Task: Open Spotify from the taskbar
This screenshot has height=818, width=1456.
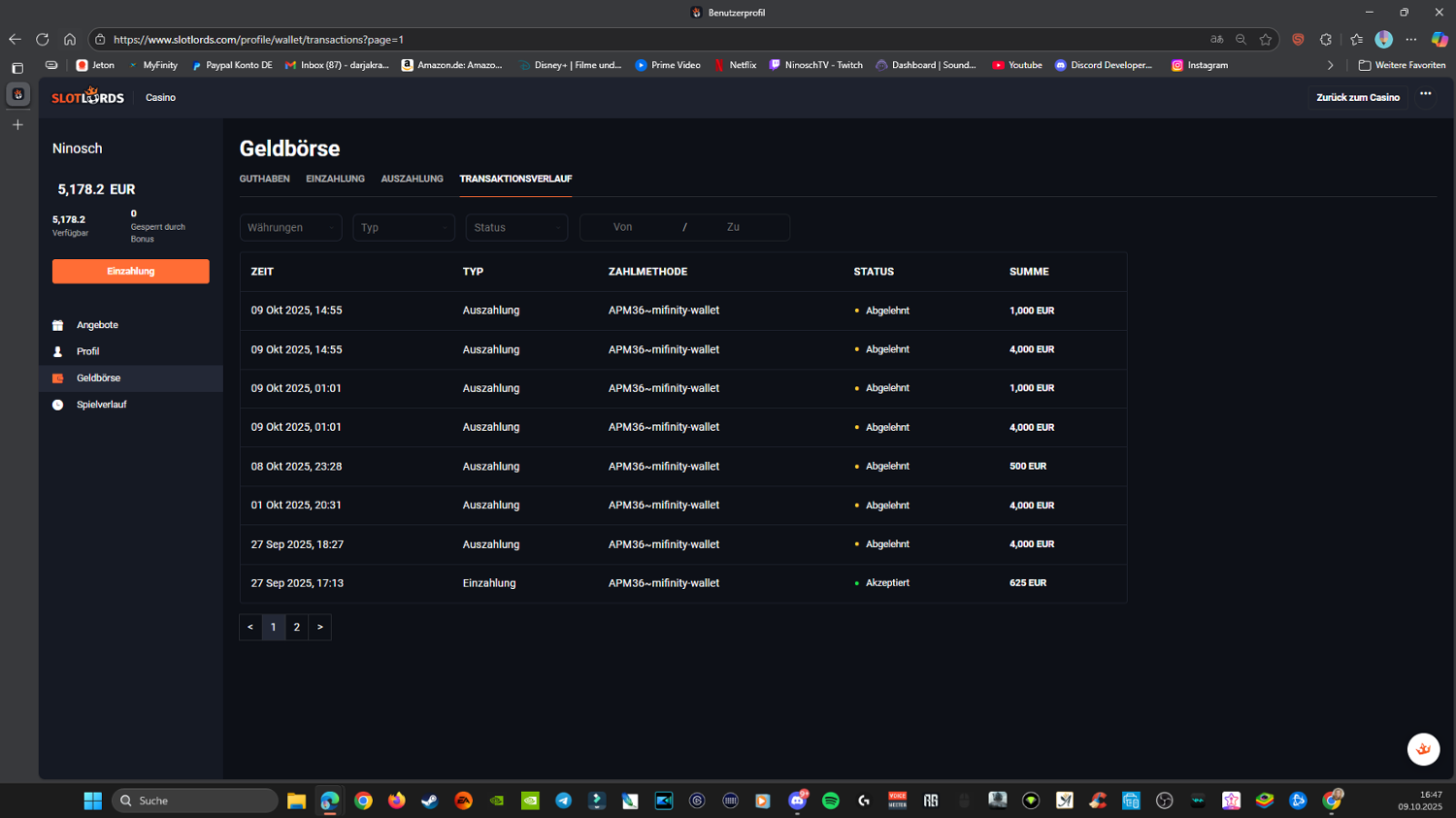Action: coord(830,801)
